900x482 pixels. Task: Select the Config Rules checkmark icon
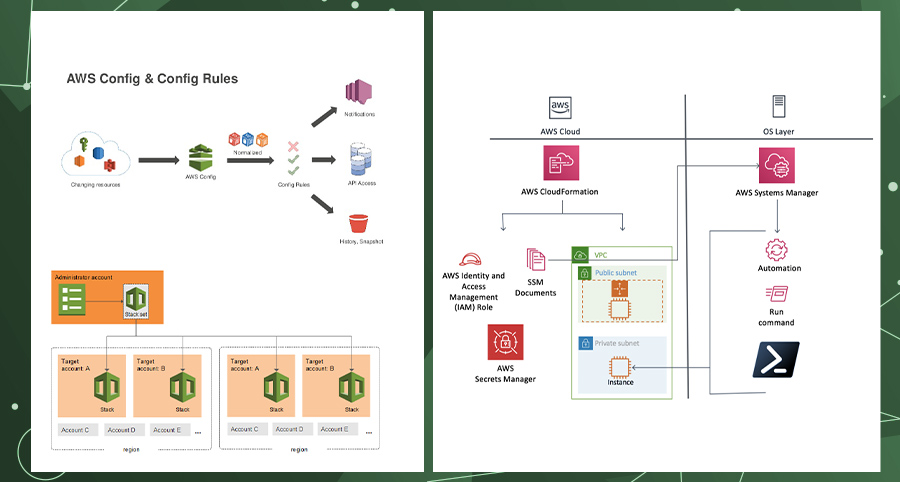(x=294, y=160)
